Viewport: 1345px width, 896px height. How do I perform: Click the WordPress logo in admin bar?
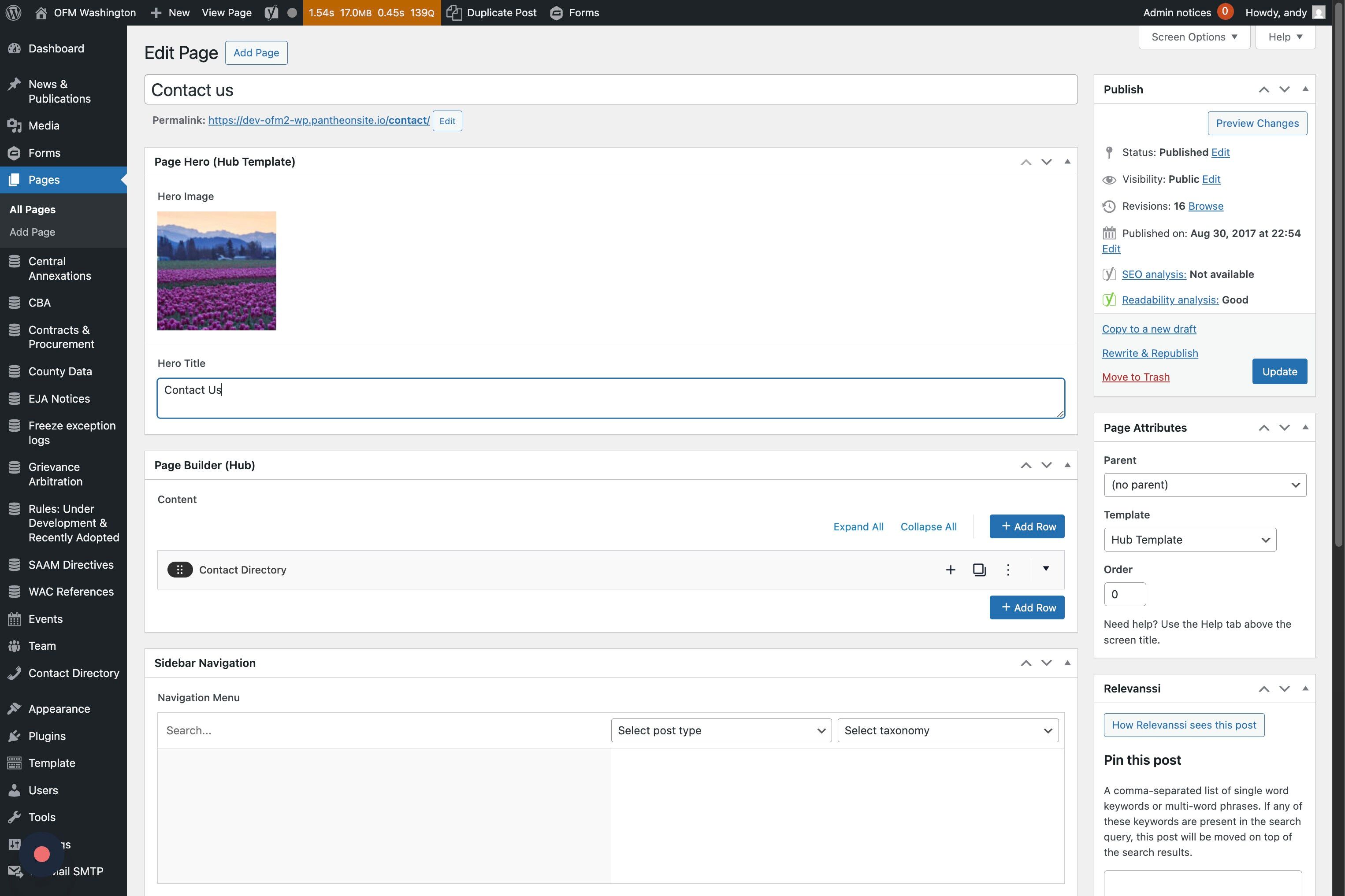[x=14, y=13]
